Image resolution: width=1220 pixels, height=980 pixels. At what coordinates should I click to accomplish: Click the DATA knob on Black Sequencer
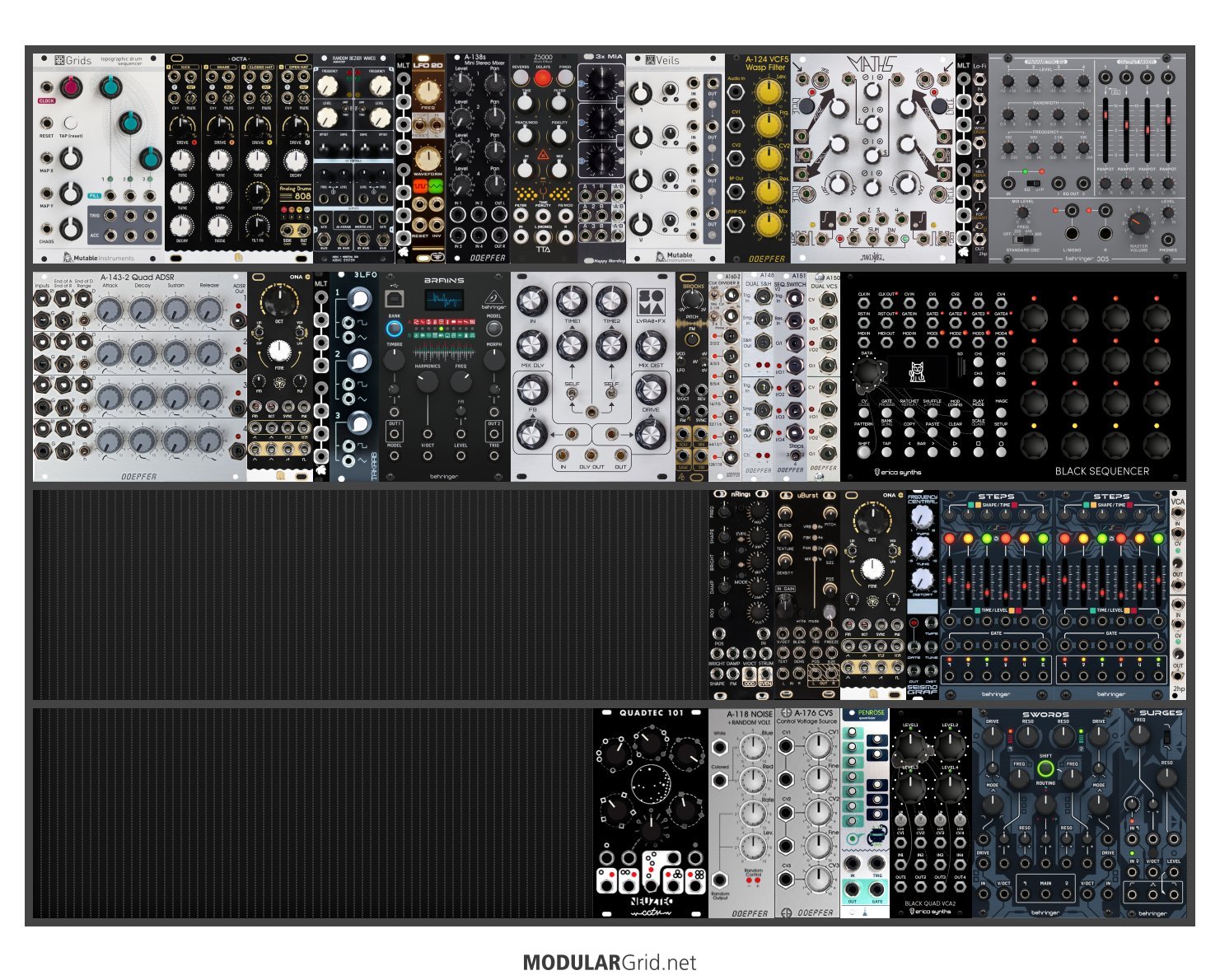867,374
